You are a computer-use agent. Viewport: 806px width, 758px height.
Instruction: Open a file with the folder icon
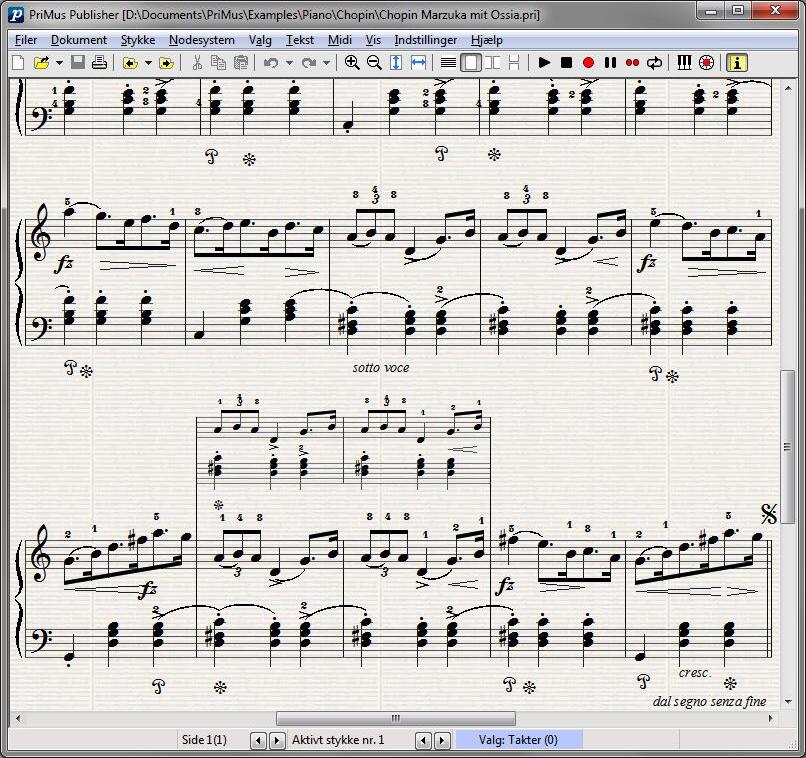click(42, 63)
